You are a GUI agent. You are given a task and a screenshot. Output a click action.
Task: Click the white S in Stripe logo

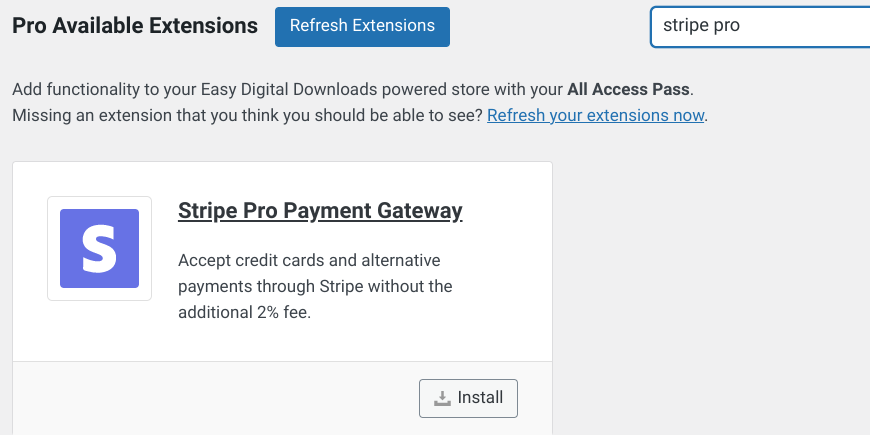pos(100,249)
